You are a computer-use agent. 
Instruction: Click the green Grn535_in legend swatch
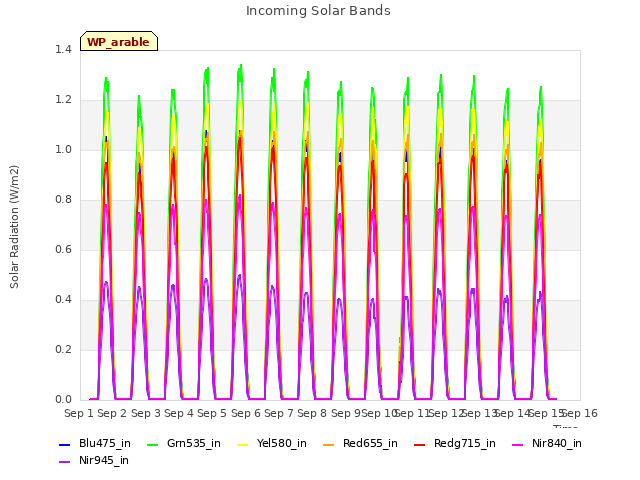coord(153,444)
